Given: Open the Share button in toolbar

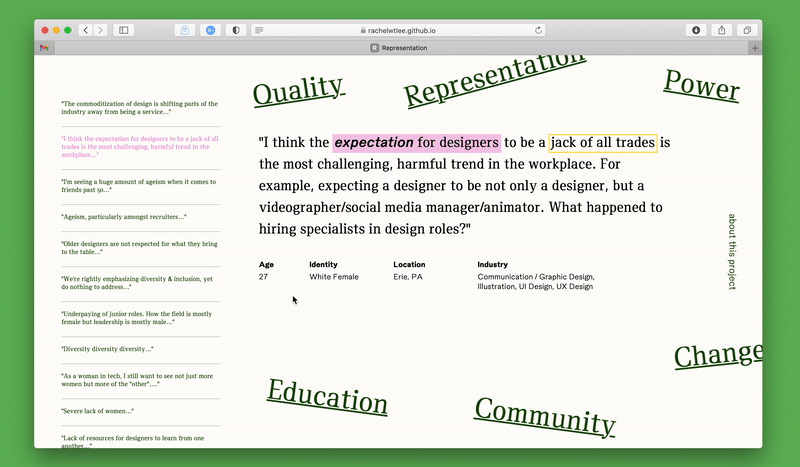Looking at the screenshot, I should click(721, 30).
